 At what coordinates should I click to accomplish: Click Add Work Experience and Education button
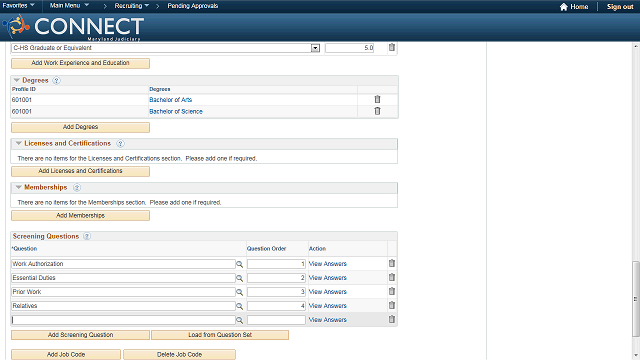pyautogui.click(x=80, y=63)
